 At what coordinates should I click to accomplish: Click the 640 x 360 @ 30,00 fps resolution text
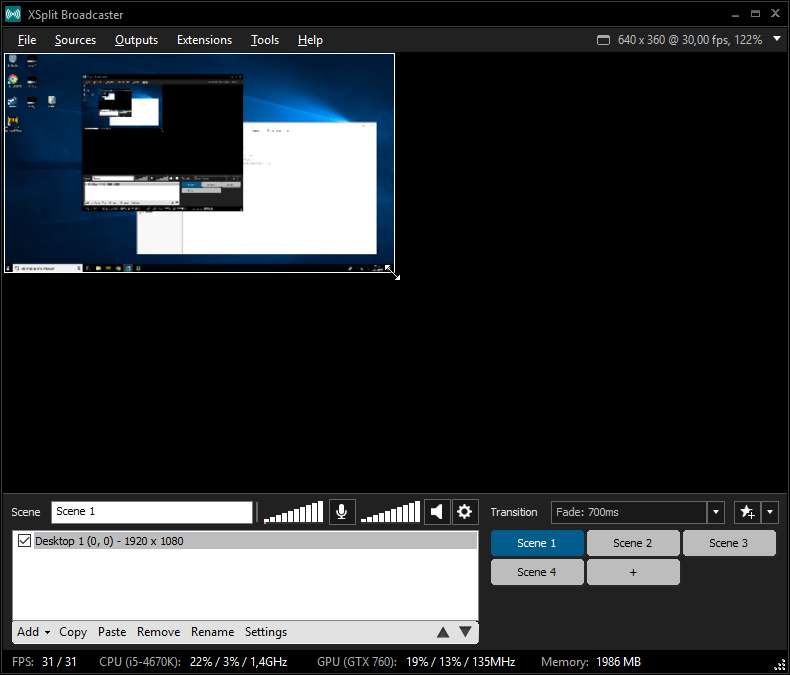pos(690,40)
